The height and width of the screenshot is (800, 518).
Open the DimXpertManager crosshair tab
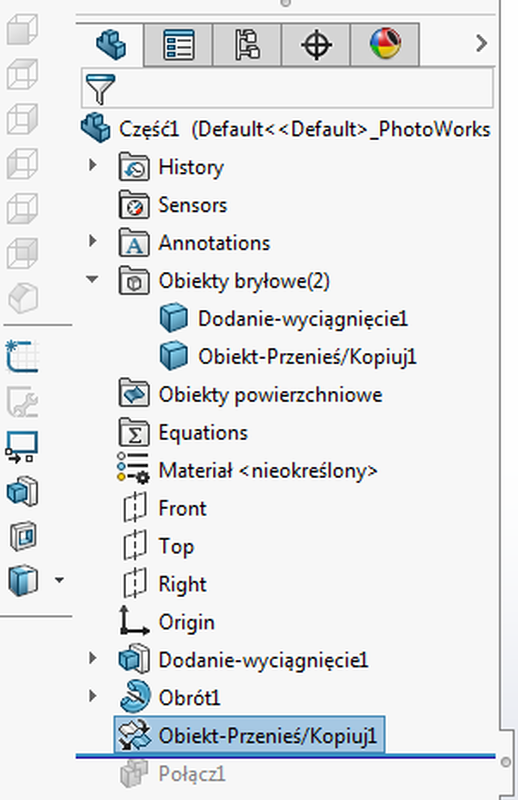316,44
